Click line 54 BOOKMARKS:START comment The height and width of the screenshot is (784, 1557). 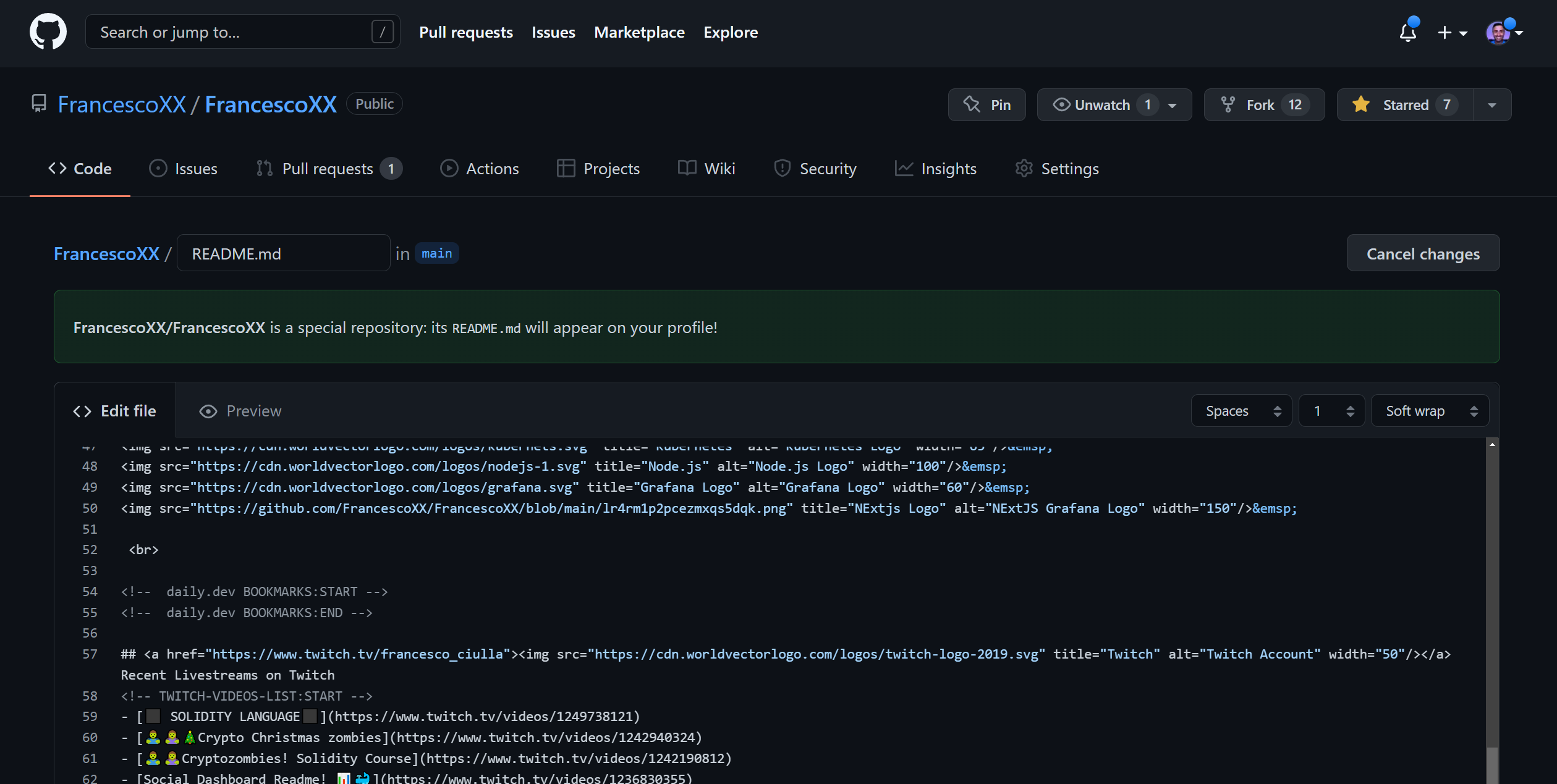tap(254, 592)
